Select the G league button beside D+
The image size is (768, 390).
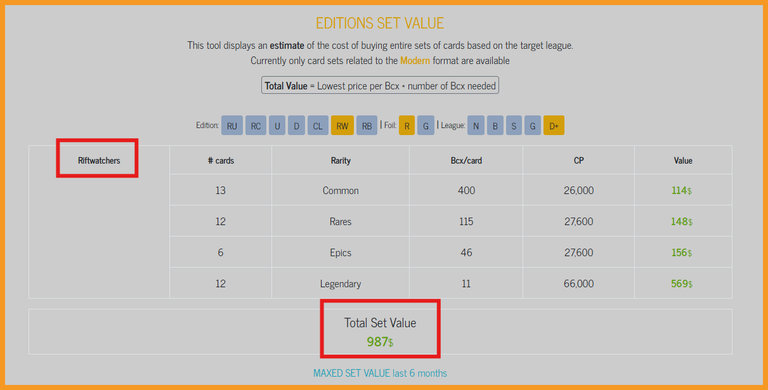532,125
